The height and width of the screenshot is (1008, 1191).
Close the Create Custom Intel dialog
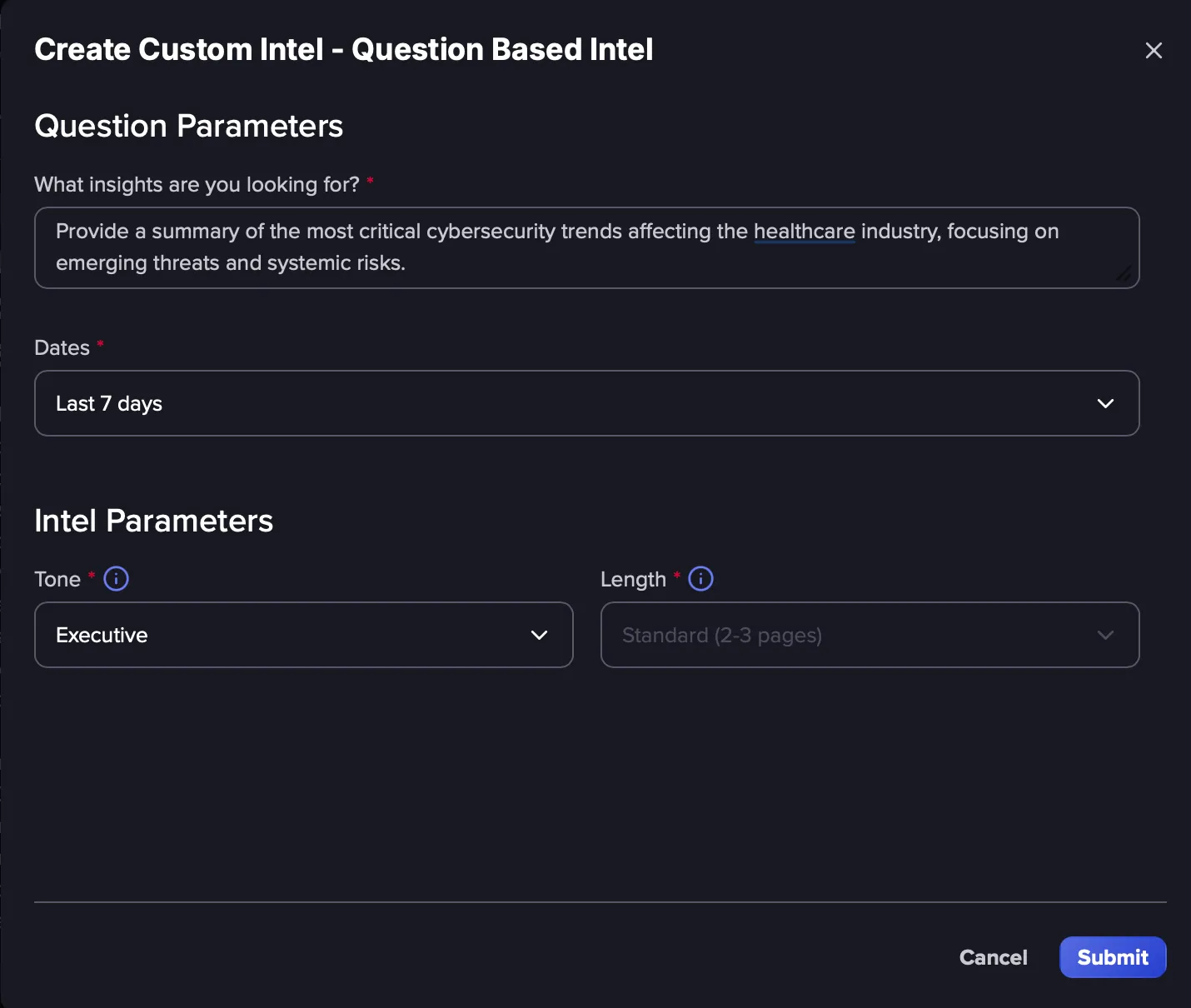tap(1154, 51)
